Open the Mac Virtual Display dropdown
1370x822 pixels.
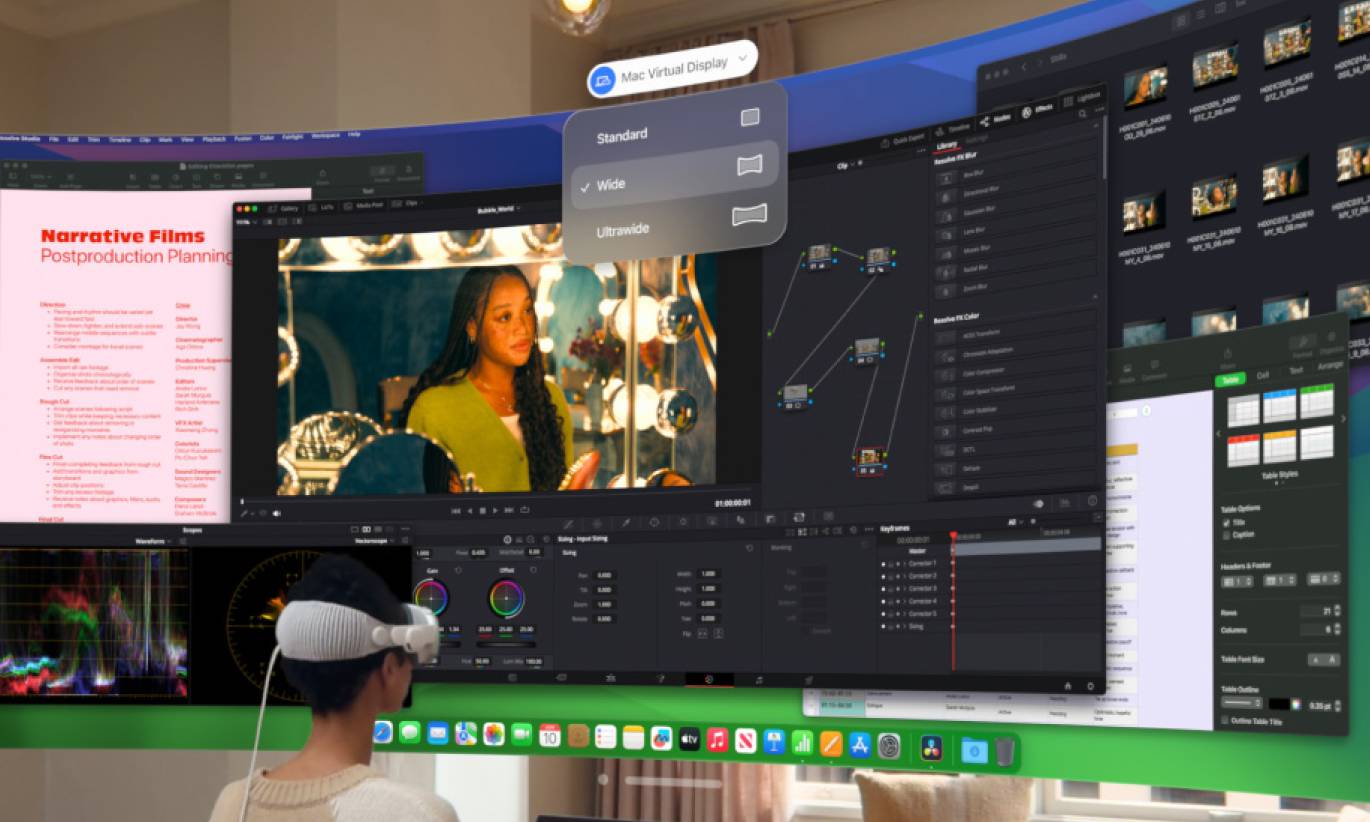click(672, 70)
